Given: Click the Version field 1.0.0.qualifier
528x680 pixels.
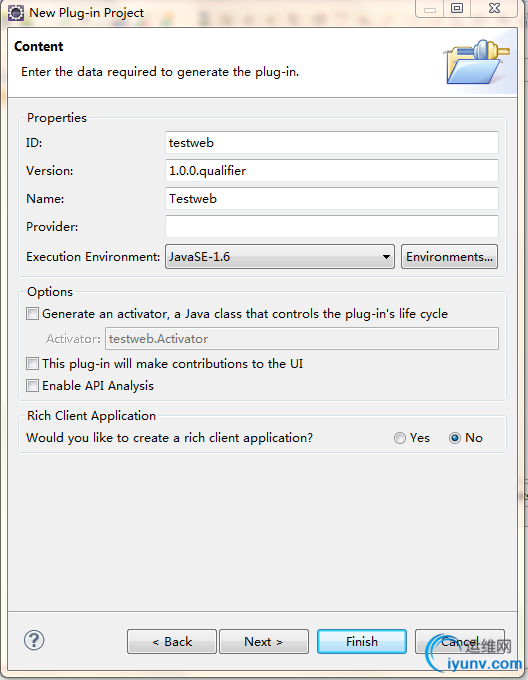Looking at the screenshot, I should click(x=332, y=170).
